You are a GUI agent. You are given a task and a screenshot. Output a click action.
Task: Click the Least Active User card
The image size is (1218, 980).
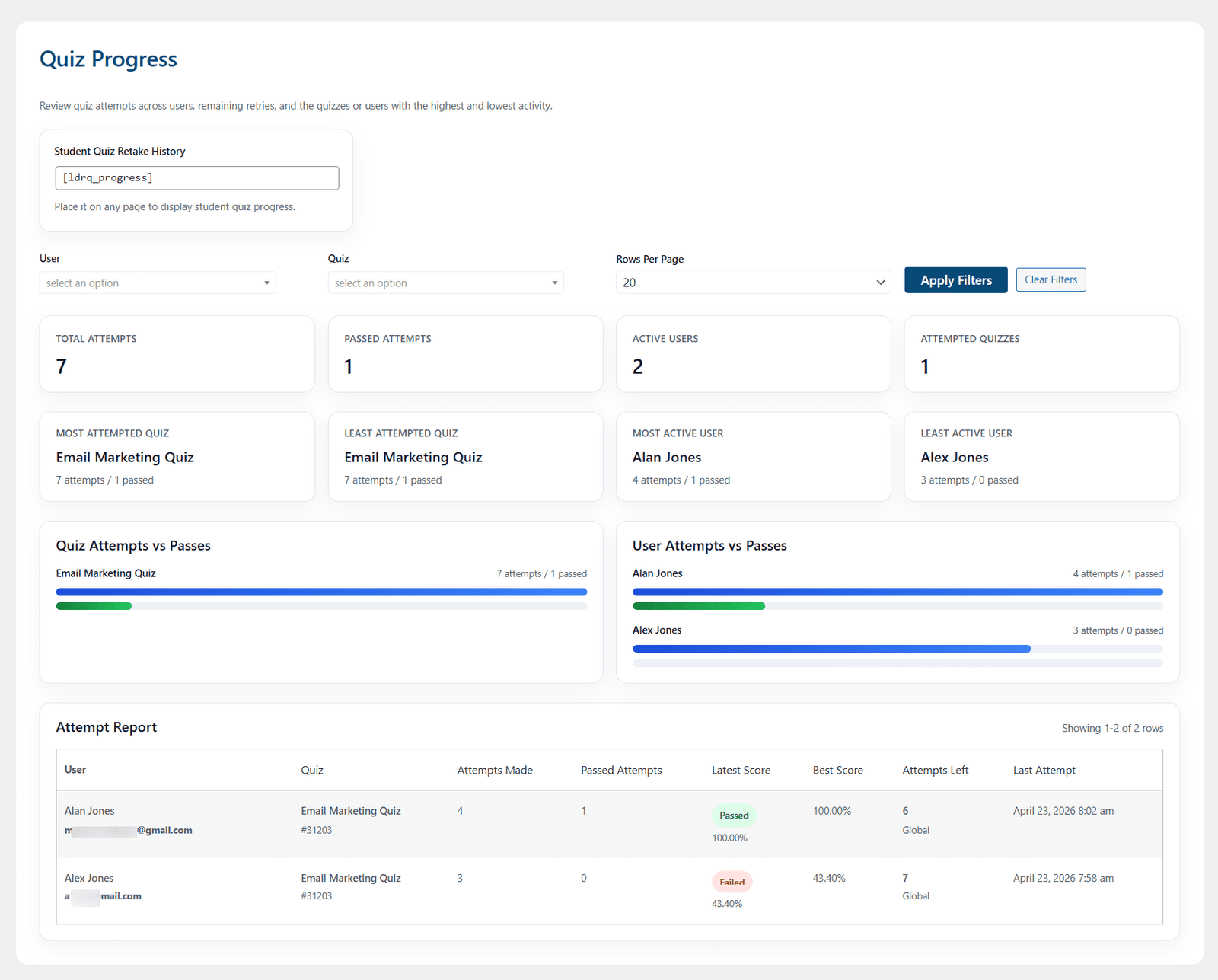pyautogui.click(x=1041, y=457)
